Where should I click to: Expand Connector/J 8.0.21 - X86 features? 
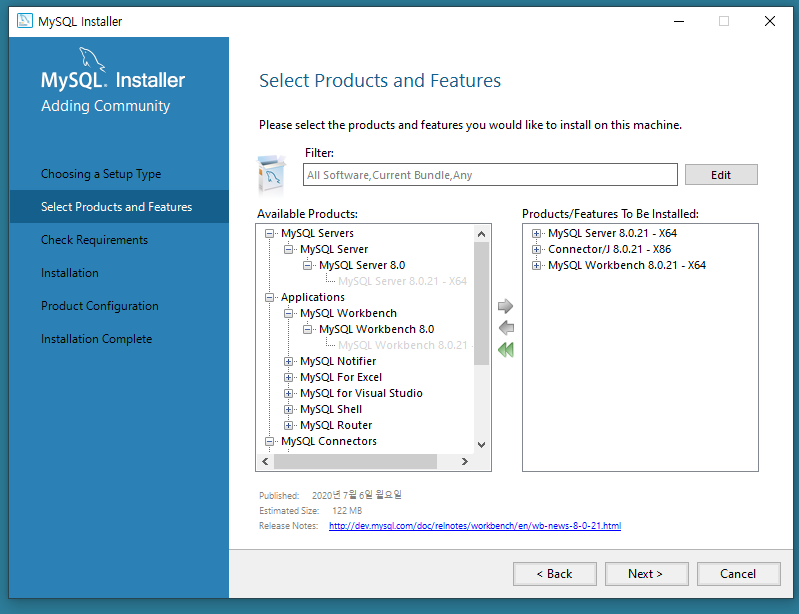[536, 250]
